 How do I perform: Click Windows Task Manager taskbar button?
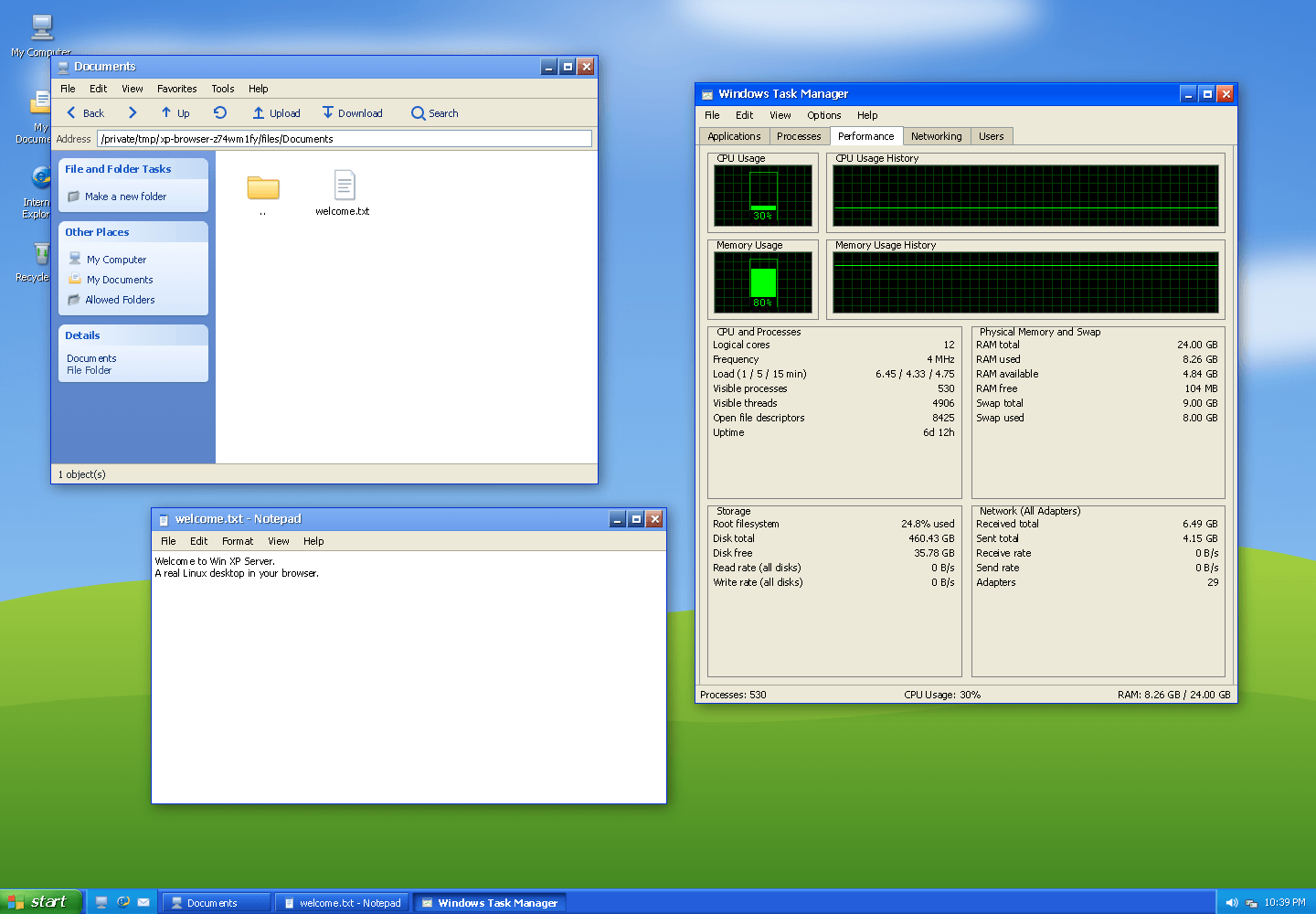tap(490, 903)
